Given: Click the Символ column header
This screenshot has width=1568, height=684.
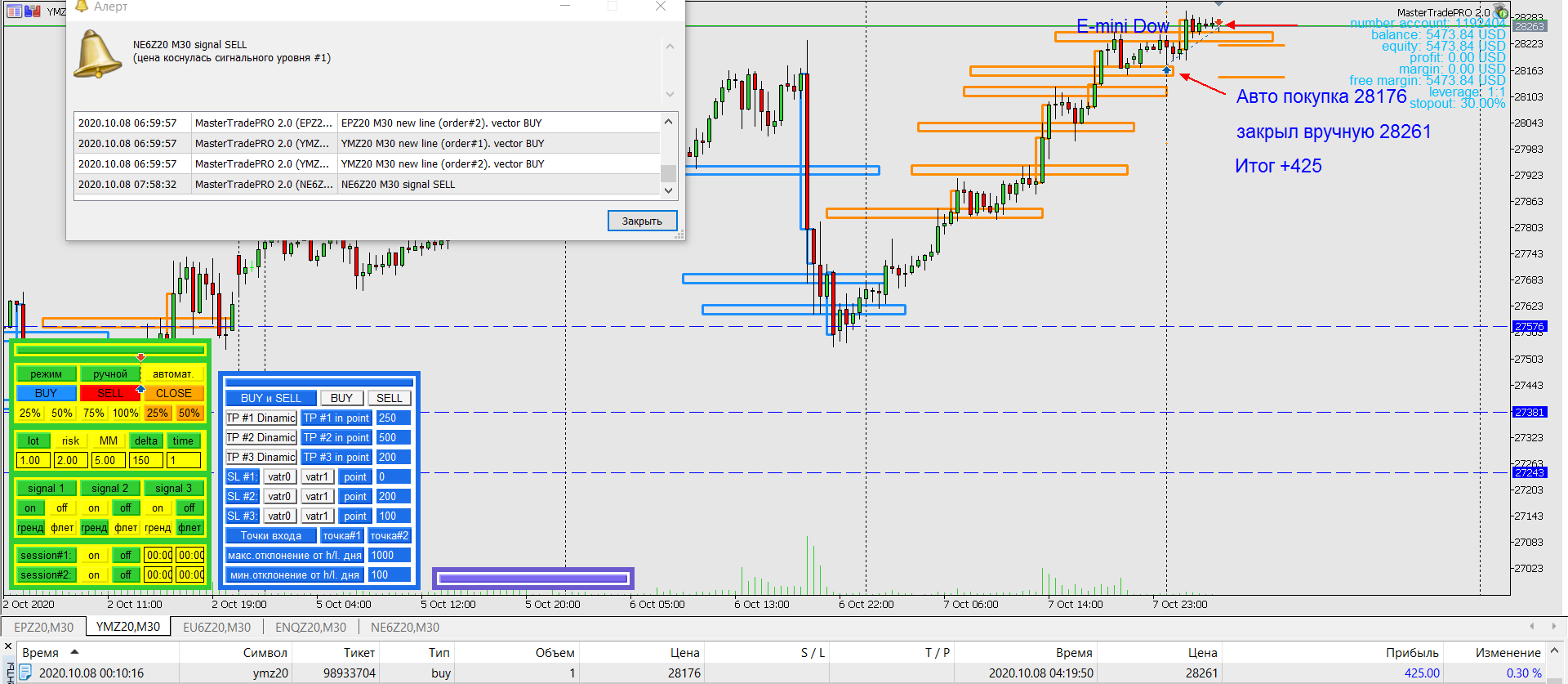Looking at the screenshot, I should click(235, 652).
